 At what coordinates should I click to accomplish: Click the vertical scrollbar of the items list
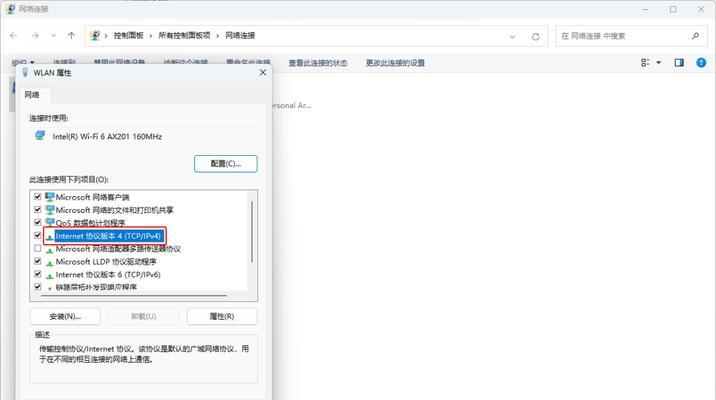(252, 232)
